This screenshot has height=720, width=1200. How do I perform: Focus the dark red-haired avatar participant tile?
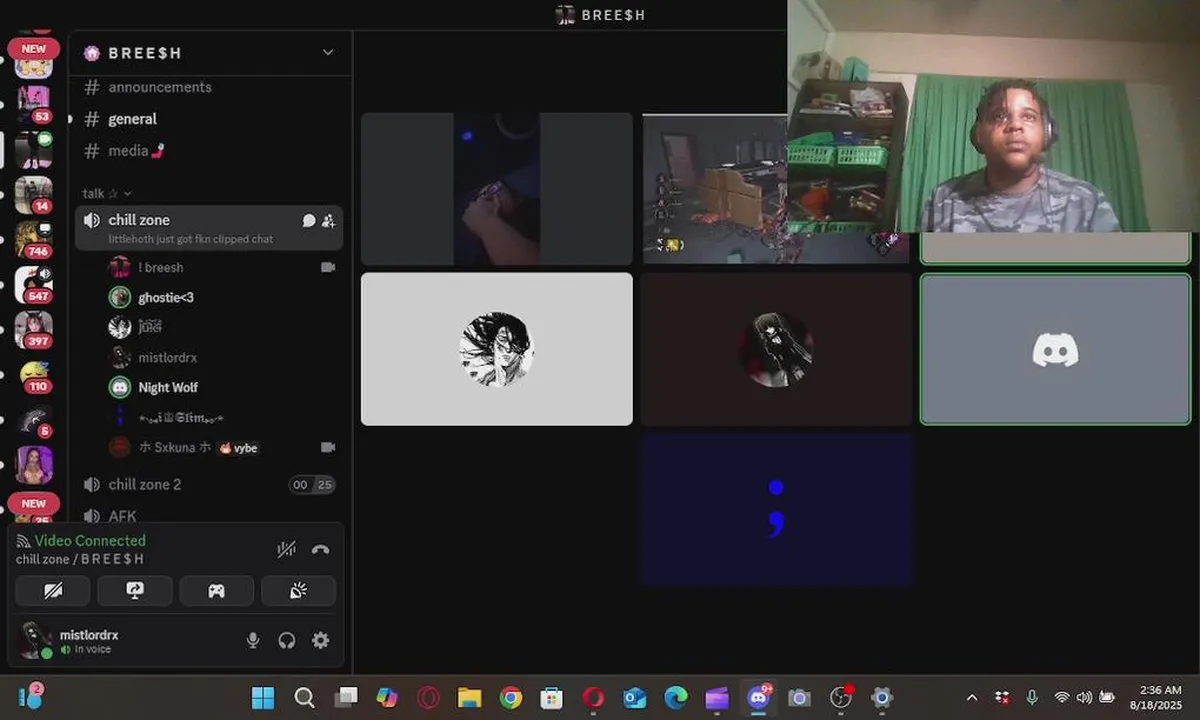[776, 349]
